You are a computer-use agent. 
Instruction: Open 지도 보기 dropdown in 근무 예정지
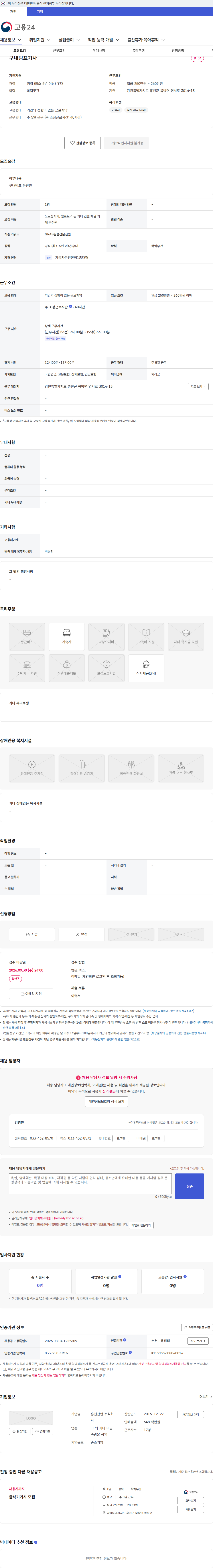[198, 387]
